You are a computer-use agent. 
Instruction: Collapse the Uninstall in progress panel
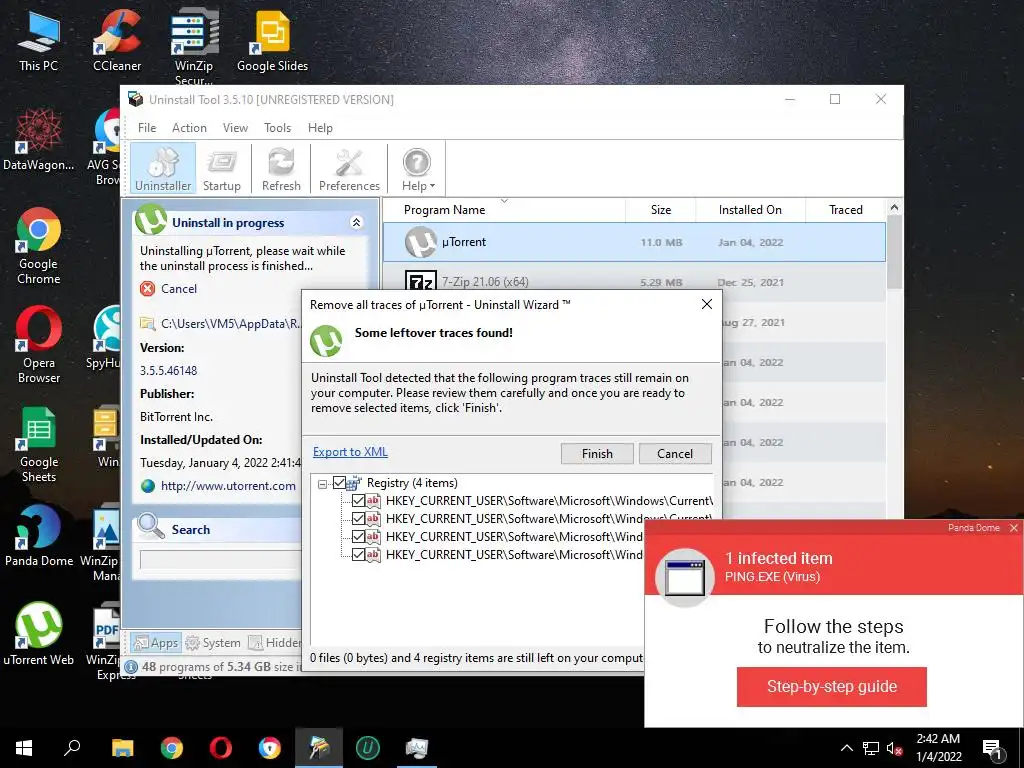click(x=357, y=223)
